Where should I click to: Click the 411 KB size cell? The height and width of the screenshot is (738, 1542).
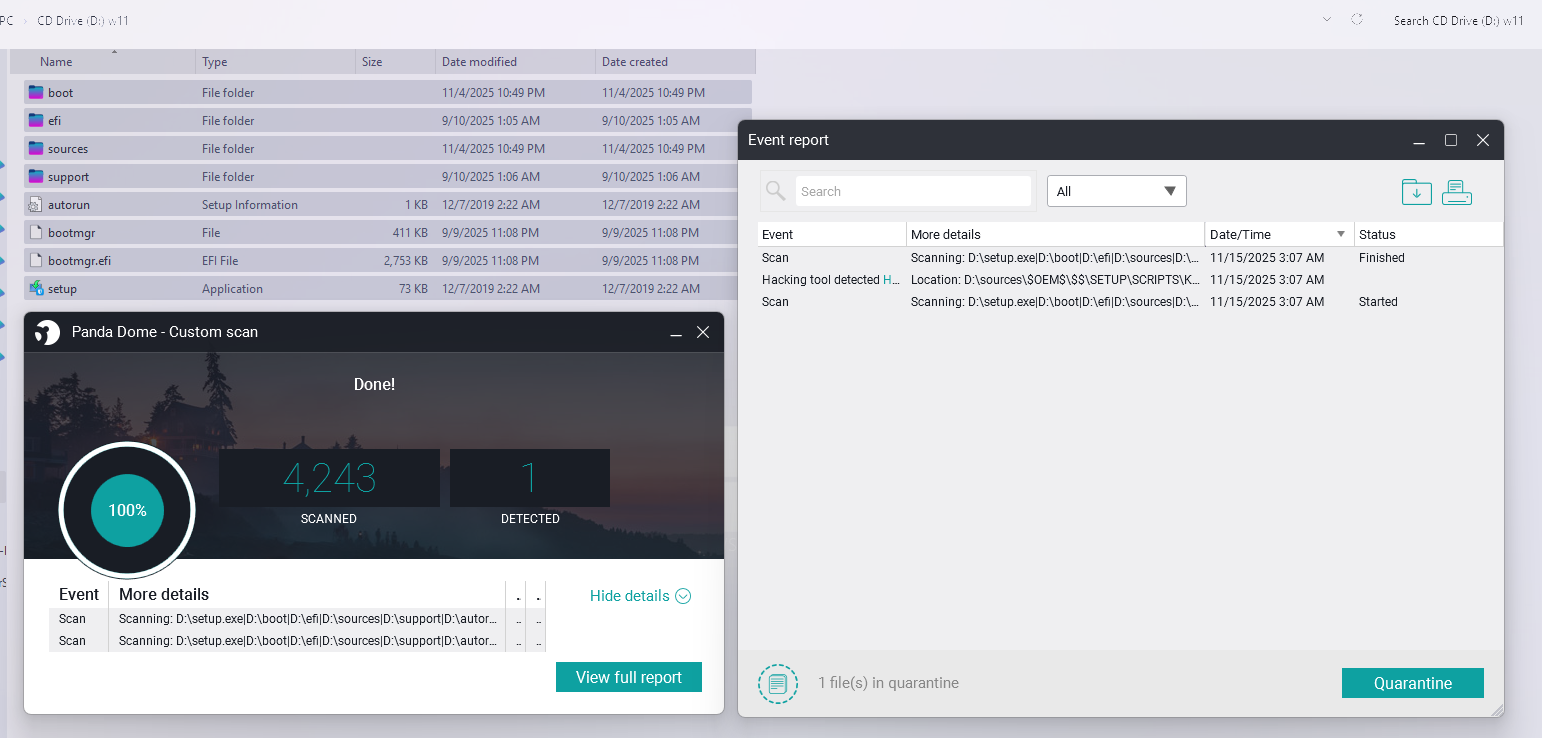(410, 233)
